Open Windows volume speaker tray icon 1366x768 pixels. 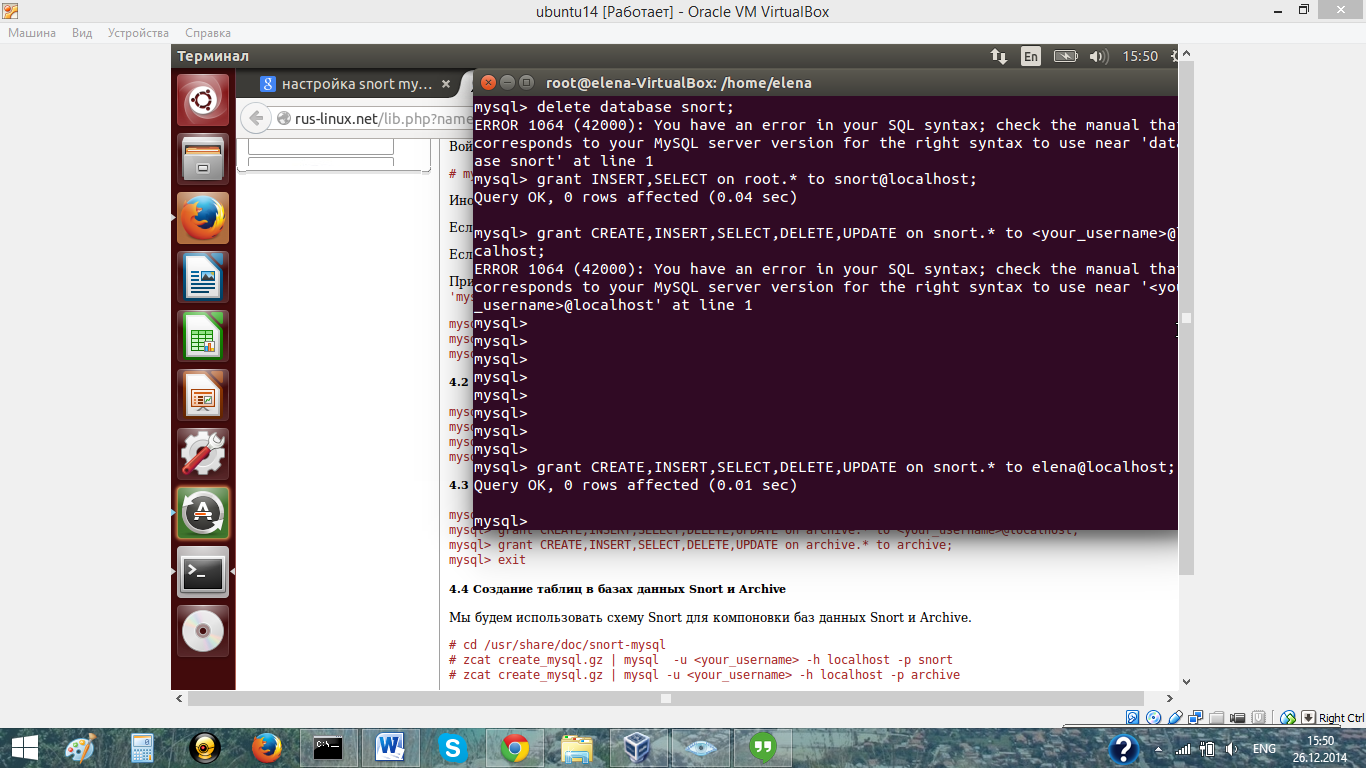[1231, 749]
